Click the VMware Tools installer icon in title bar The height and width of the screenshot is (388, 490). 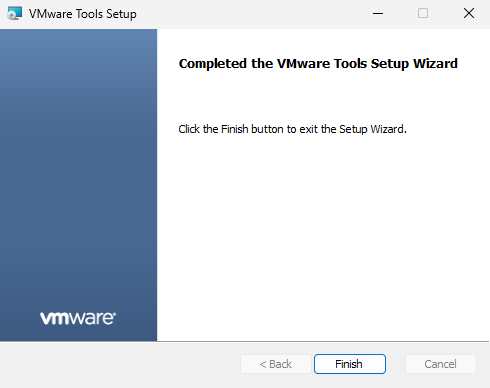[x=15, y=14]
